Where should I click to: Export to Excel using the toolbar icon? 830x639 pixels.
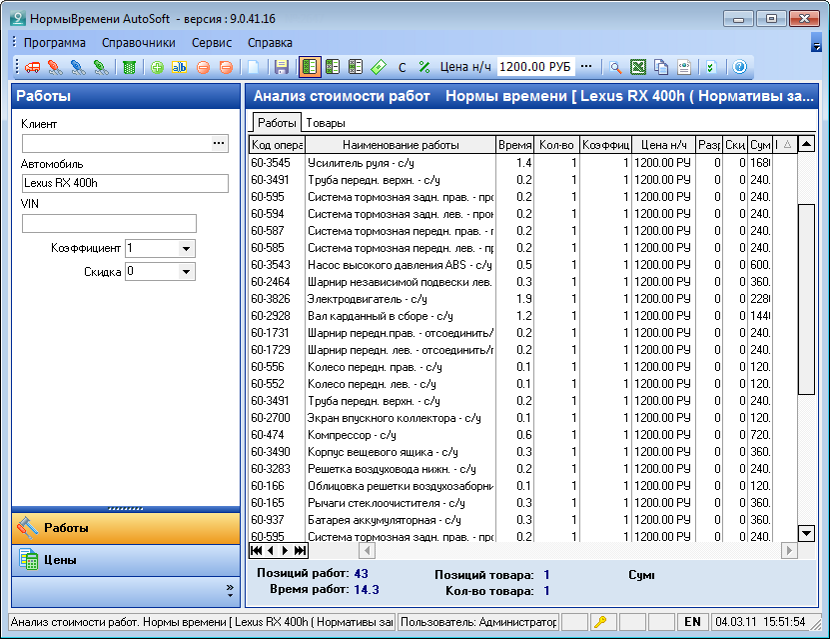coord(638,67)
